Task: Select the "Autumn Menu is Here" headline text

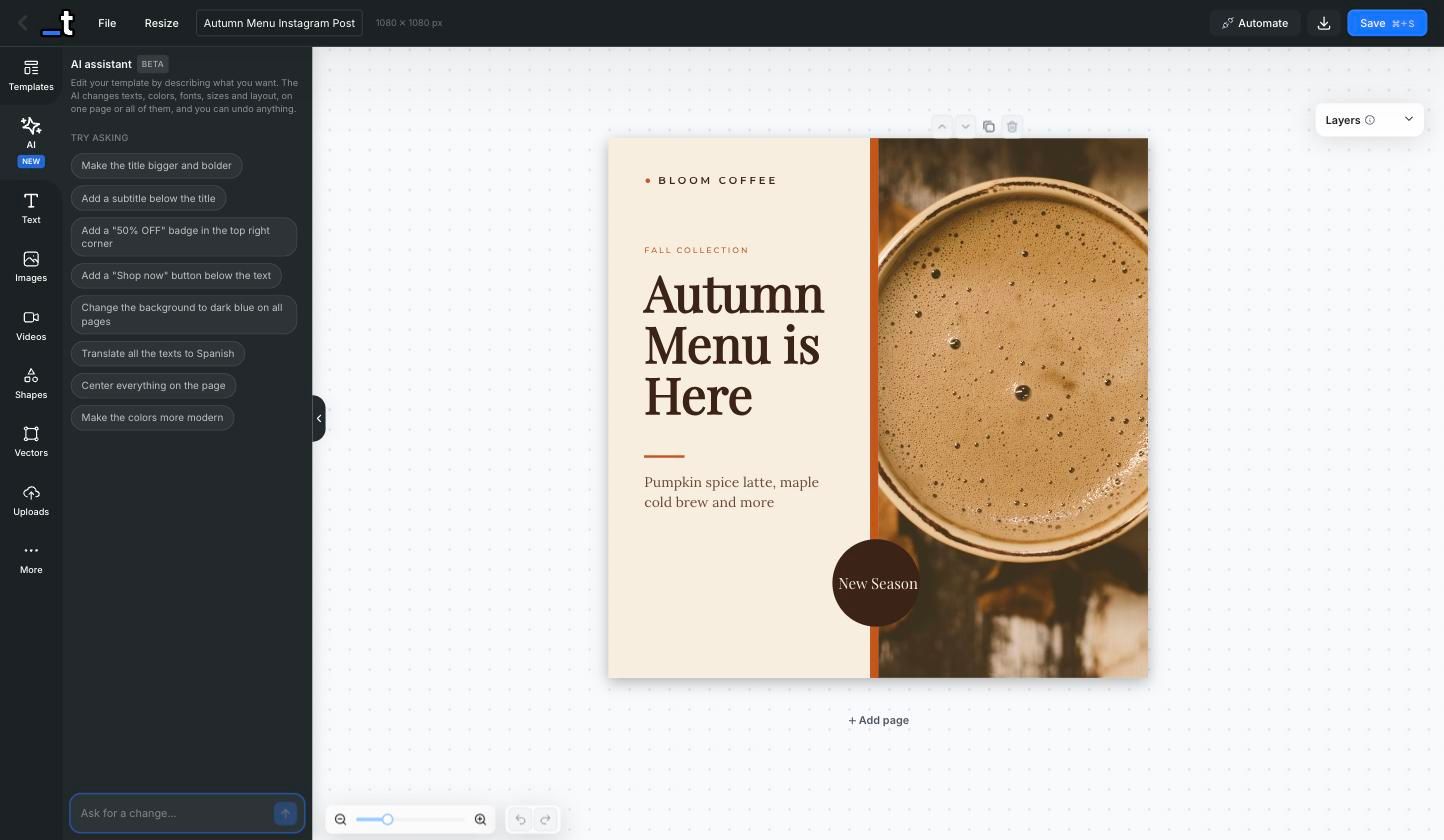Action: pos(734,345)
